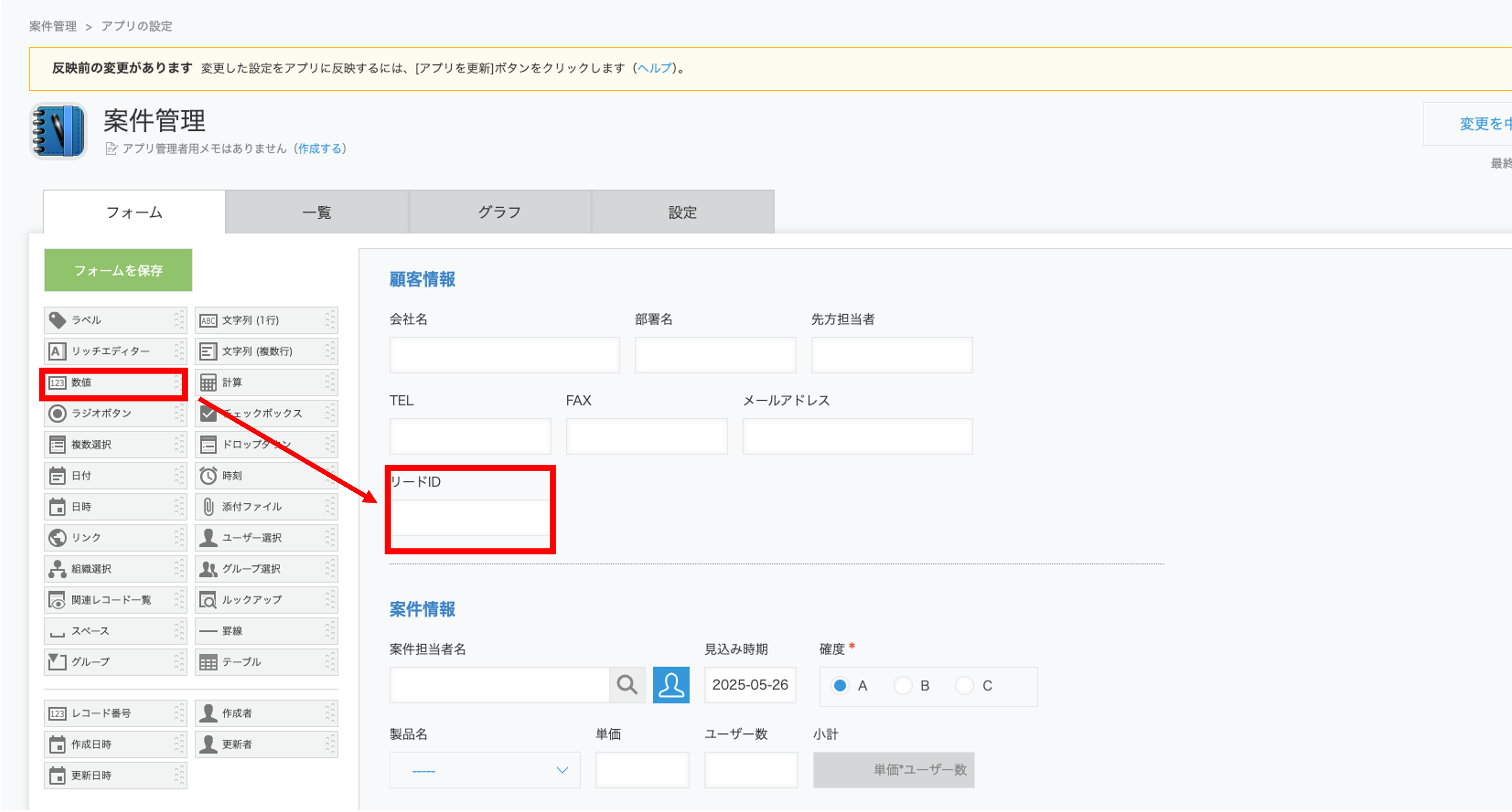Pick the 作成者 field icon

[x=208, y=713]
